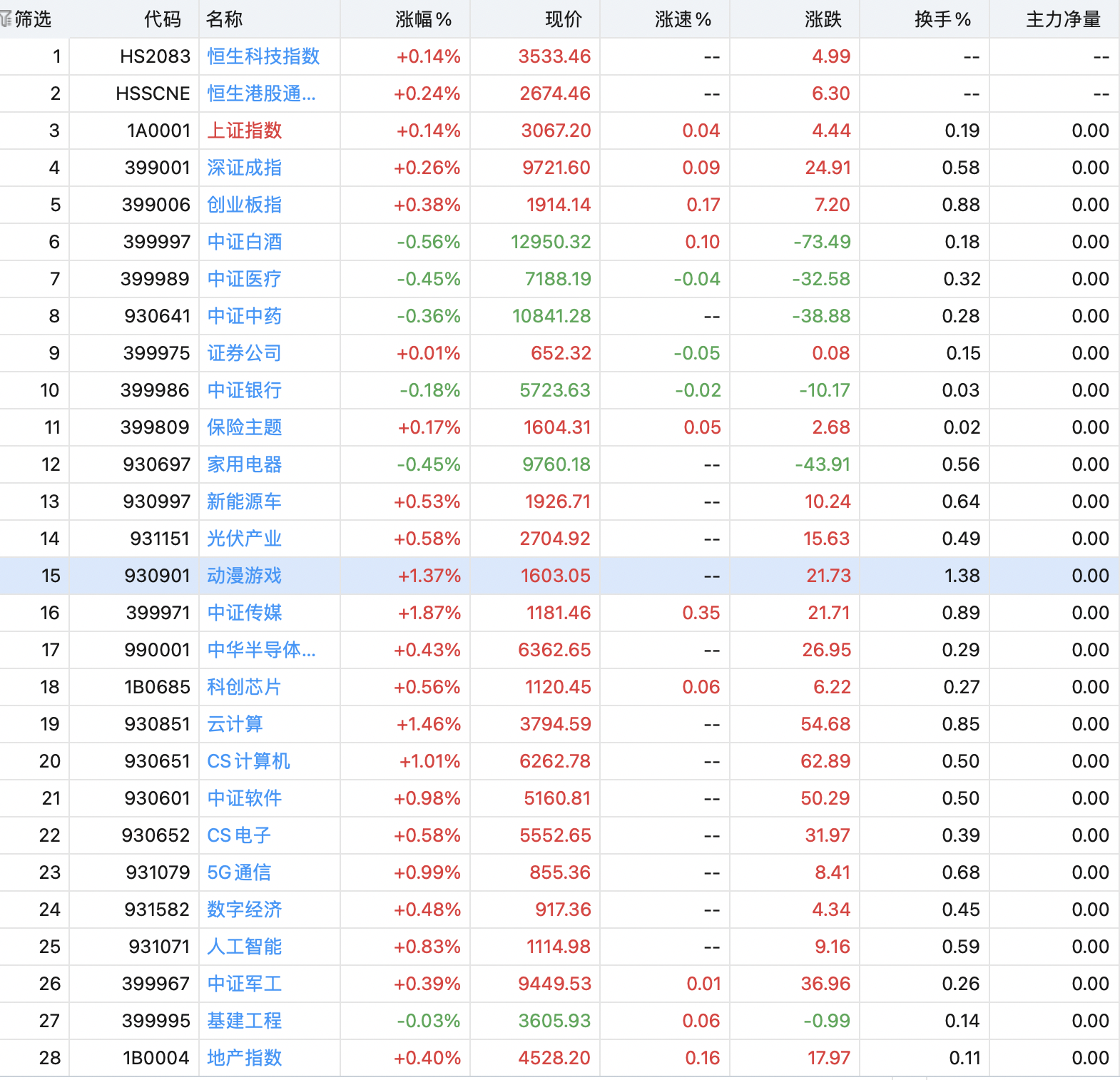Viewport: 1120px width, 1080px height.
Task: Sort by the 涨幅% column header
Action: (x=423, y=19)
